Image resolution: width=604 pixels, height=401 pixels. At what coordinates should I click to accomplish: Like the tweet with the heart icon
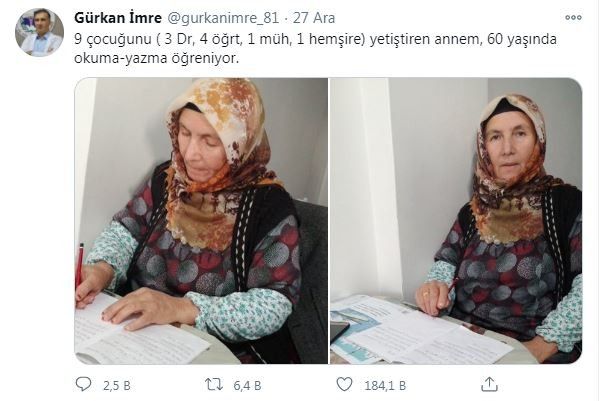[x=344, y=384]
